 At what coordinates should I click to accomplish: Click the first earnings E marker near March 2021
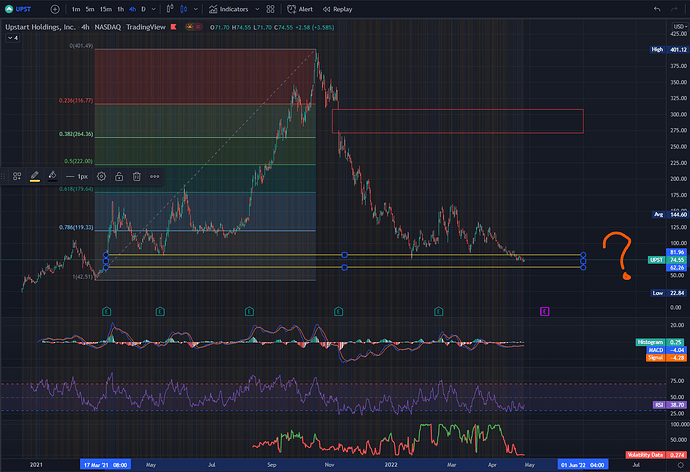pyautogui.click(x=106, y=311)
